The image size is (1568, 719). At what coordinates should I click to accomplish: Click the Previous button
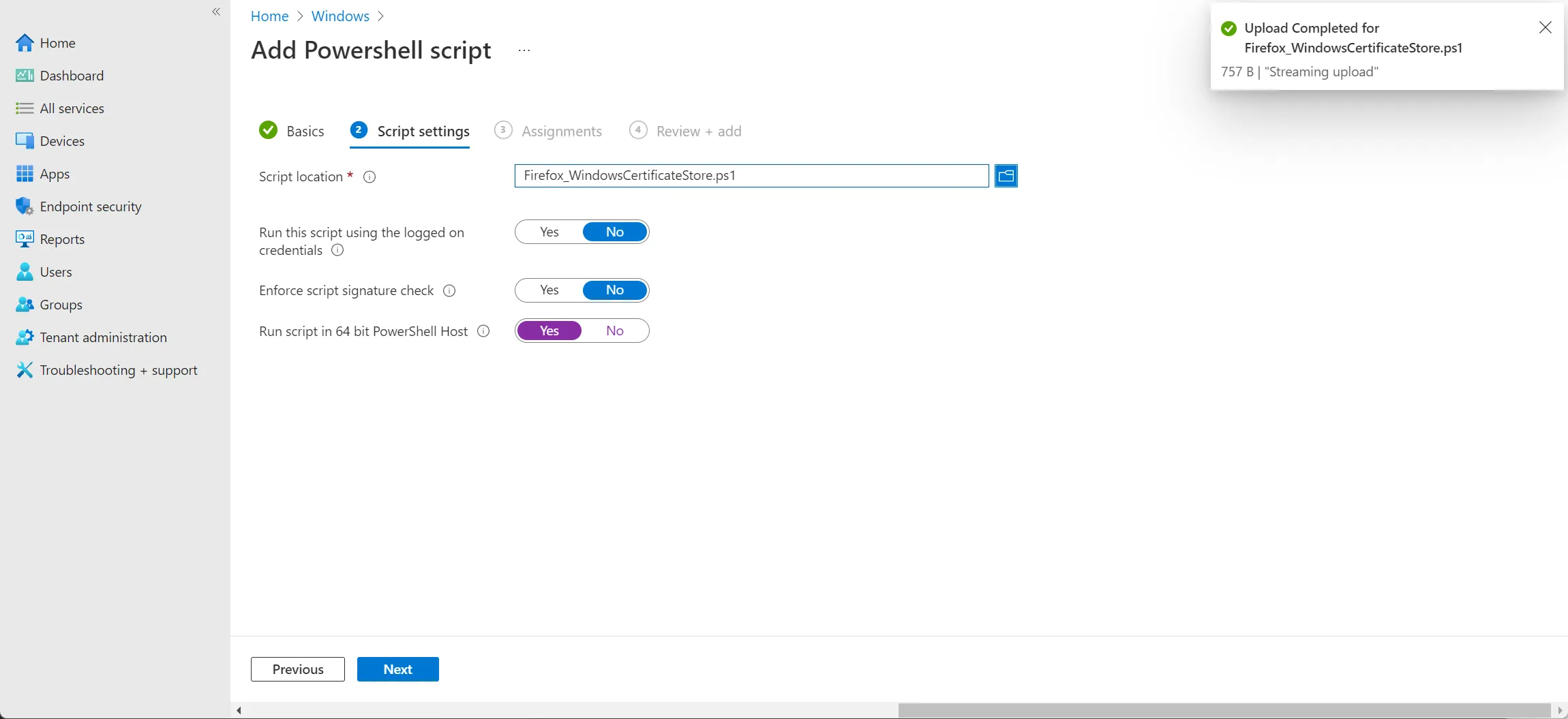(298, 669)
